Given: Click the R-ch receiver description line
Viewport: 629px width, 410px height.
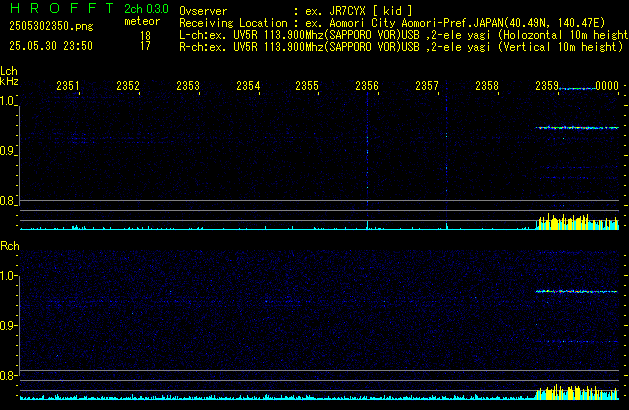Looking at the screenshot, I should point(401,47).
